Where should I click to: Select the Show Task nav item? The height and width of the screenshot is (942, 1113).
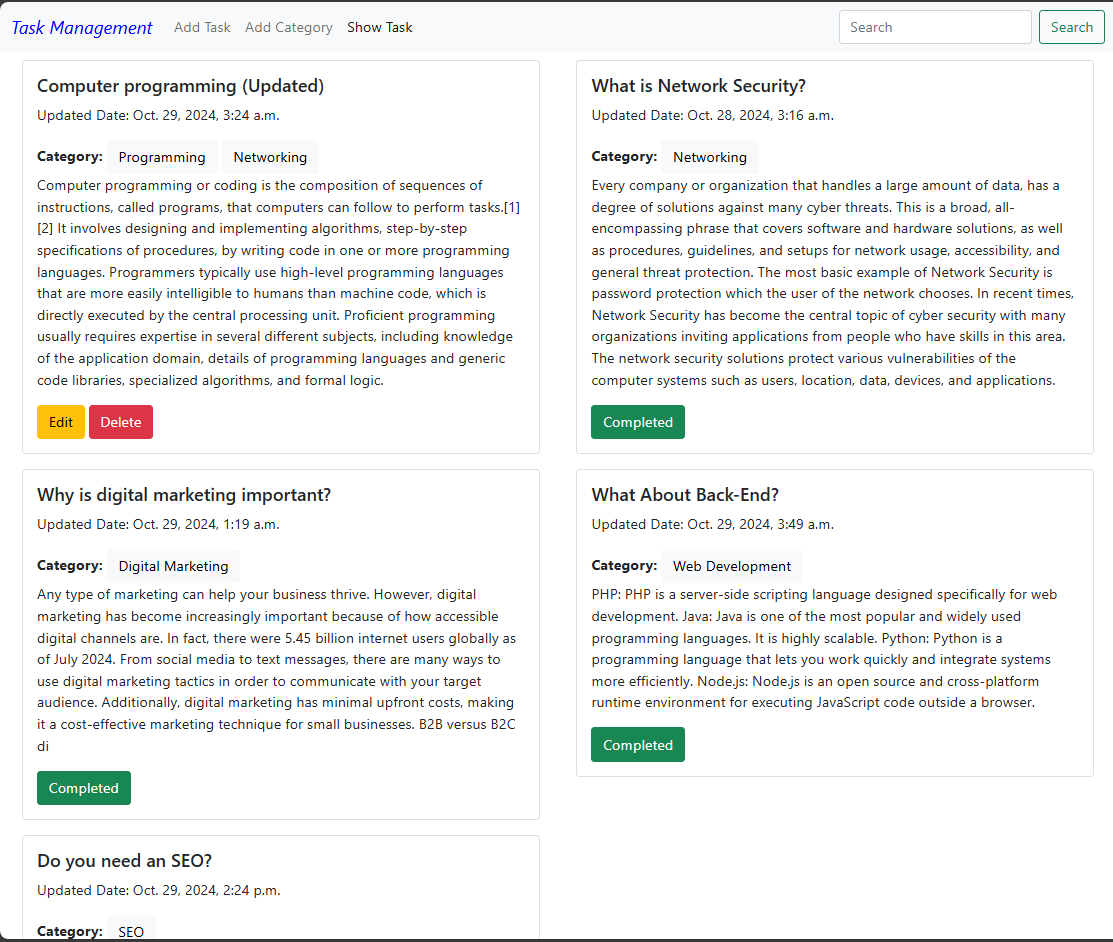coord(380,27)
